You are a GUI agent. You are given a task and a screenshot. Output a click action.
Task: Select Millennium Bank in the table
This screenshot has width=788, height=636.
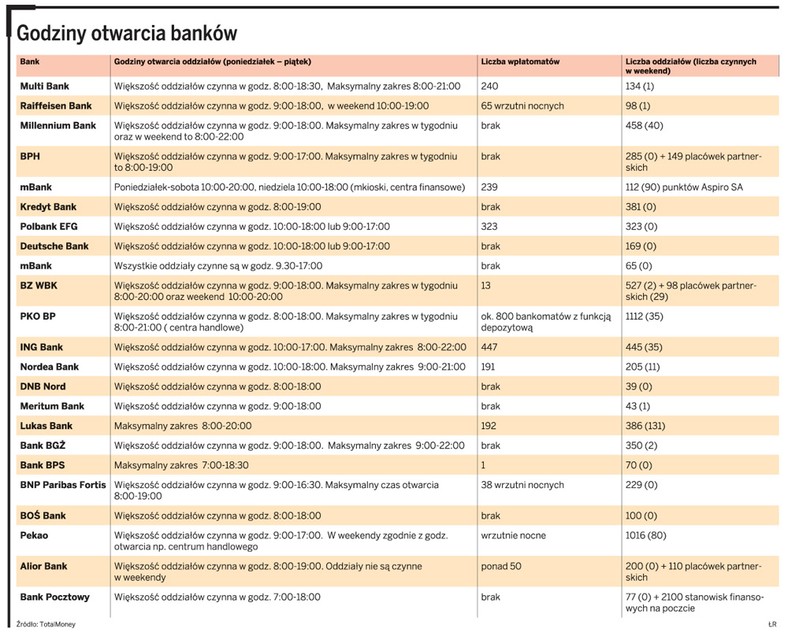click(x=58, y=125)
